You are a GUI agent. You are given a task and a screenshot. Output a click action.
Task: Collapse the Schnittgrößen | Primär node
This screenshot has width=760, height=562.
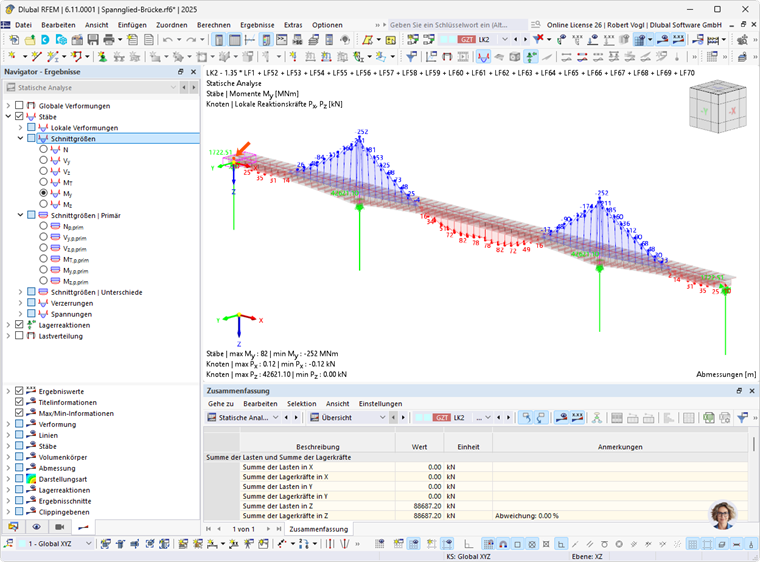pos(20,215)
